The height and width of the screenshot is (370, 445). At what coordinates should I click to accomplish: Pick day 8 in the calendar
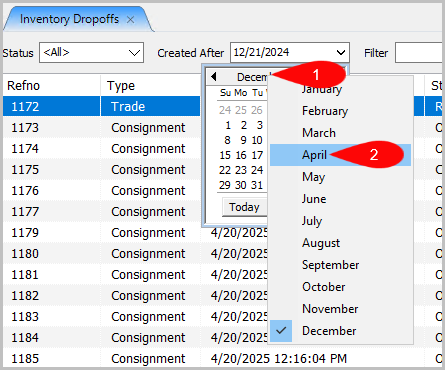coord(227,140)
